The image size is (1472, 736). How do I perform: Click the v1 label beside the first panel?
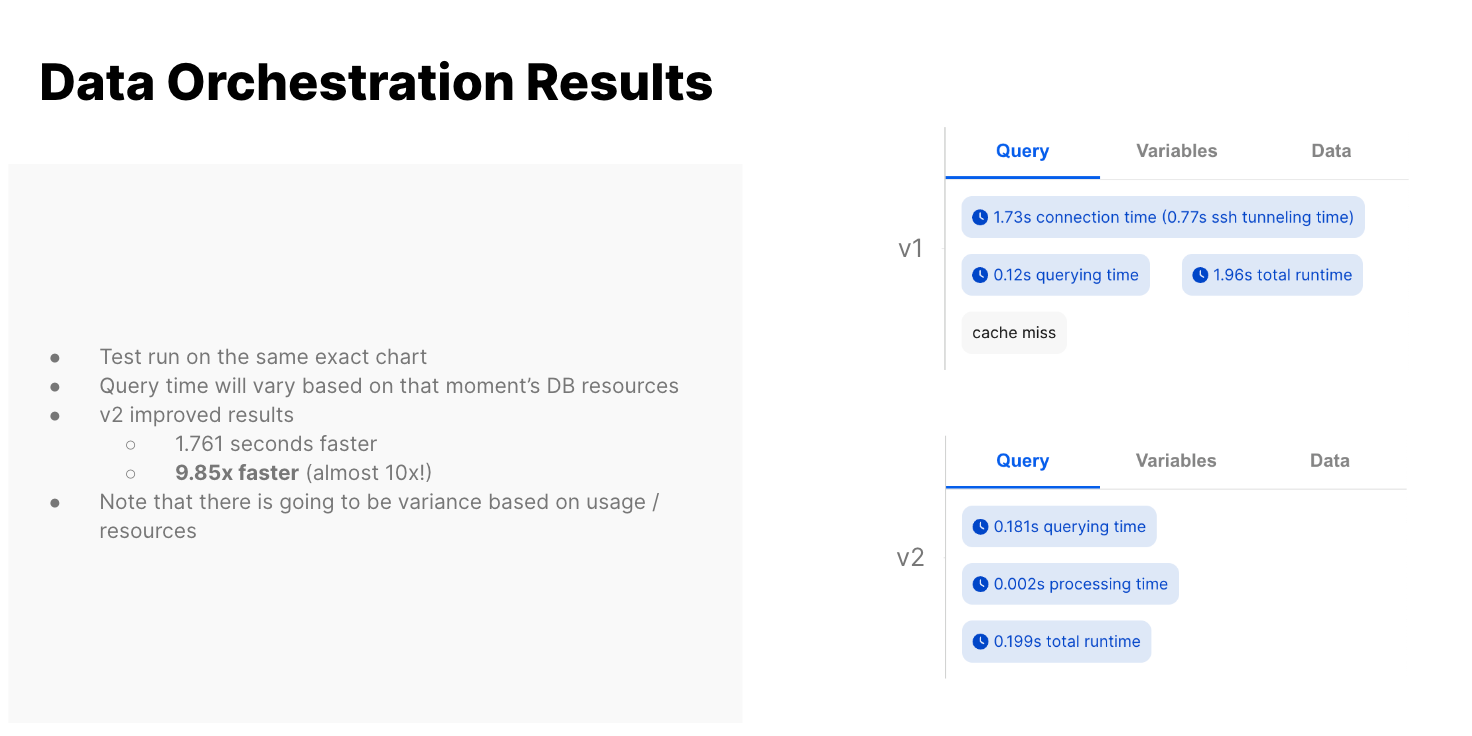click(911, 248)
